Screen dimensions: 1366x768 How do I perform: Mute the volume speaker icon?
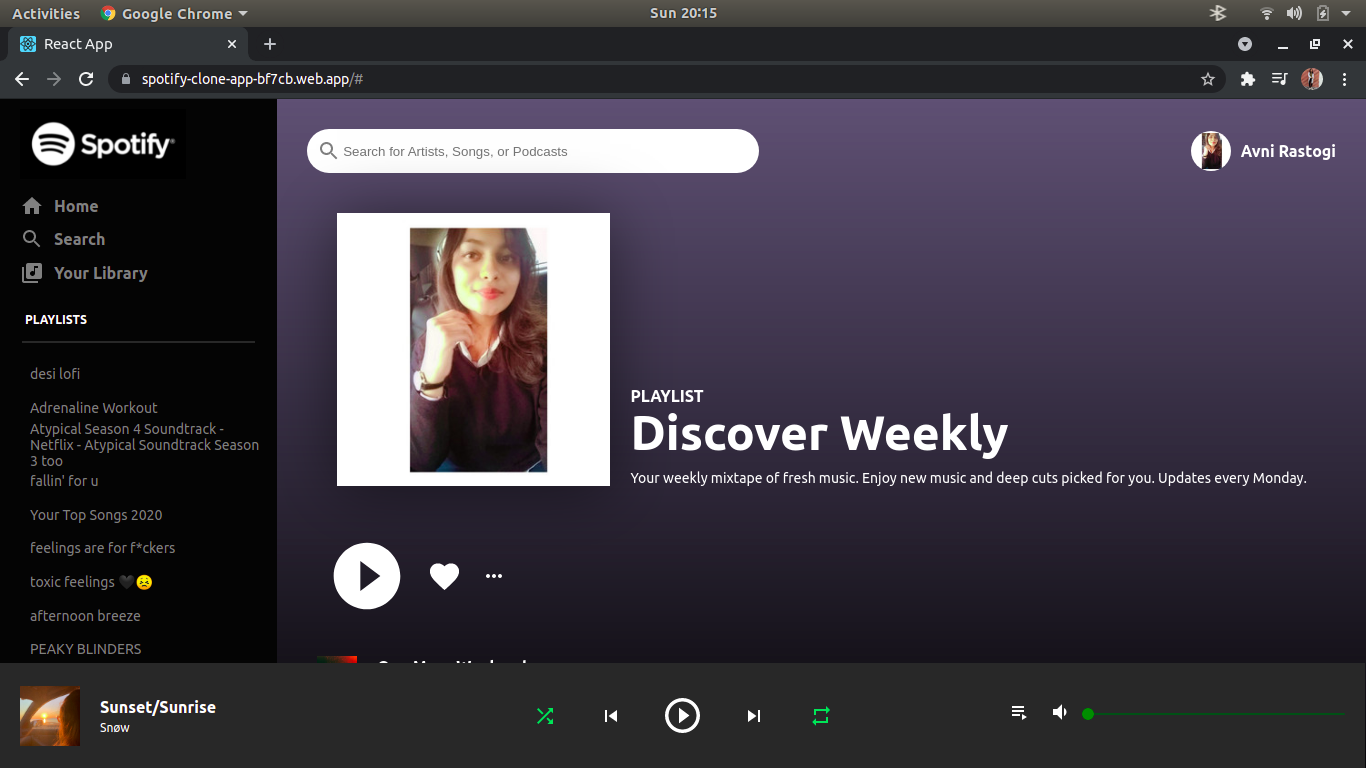click(1059, 712)
